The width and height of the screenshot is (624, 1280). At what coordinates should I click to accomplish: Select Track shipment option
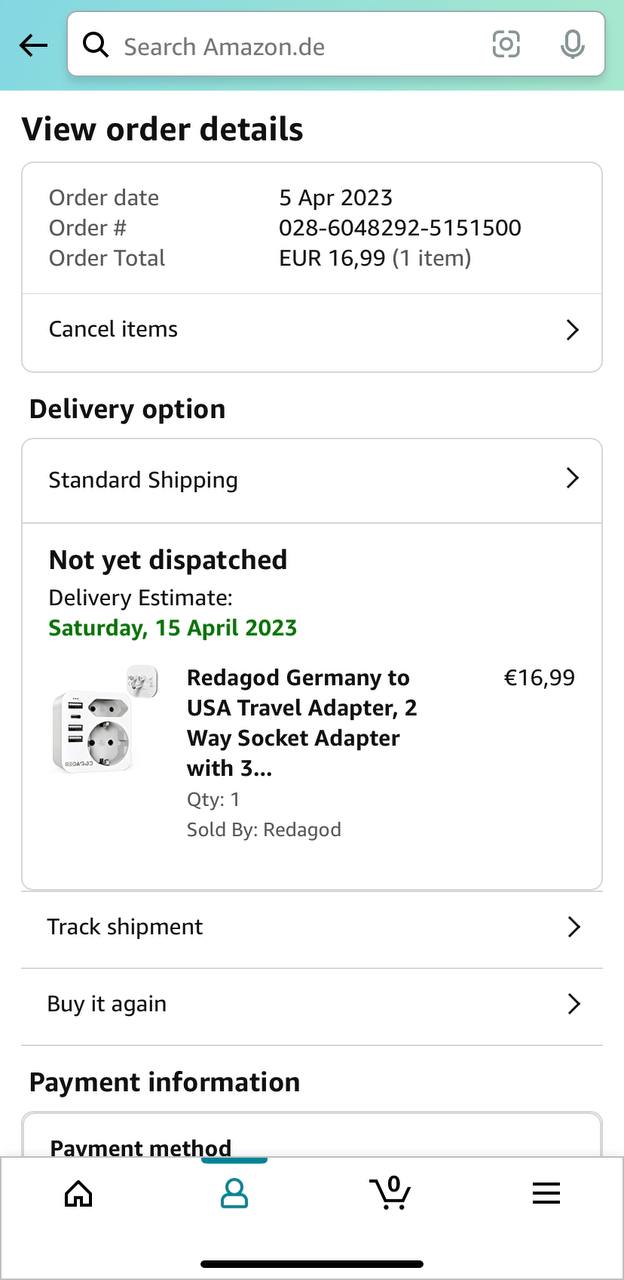pyautogui.click(x=125, y=927)
